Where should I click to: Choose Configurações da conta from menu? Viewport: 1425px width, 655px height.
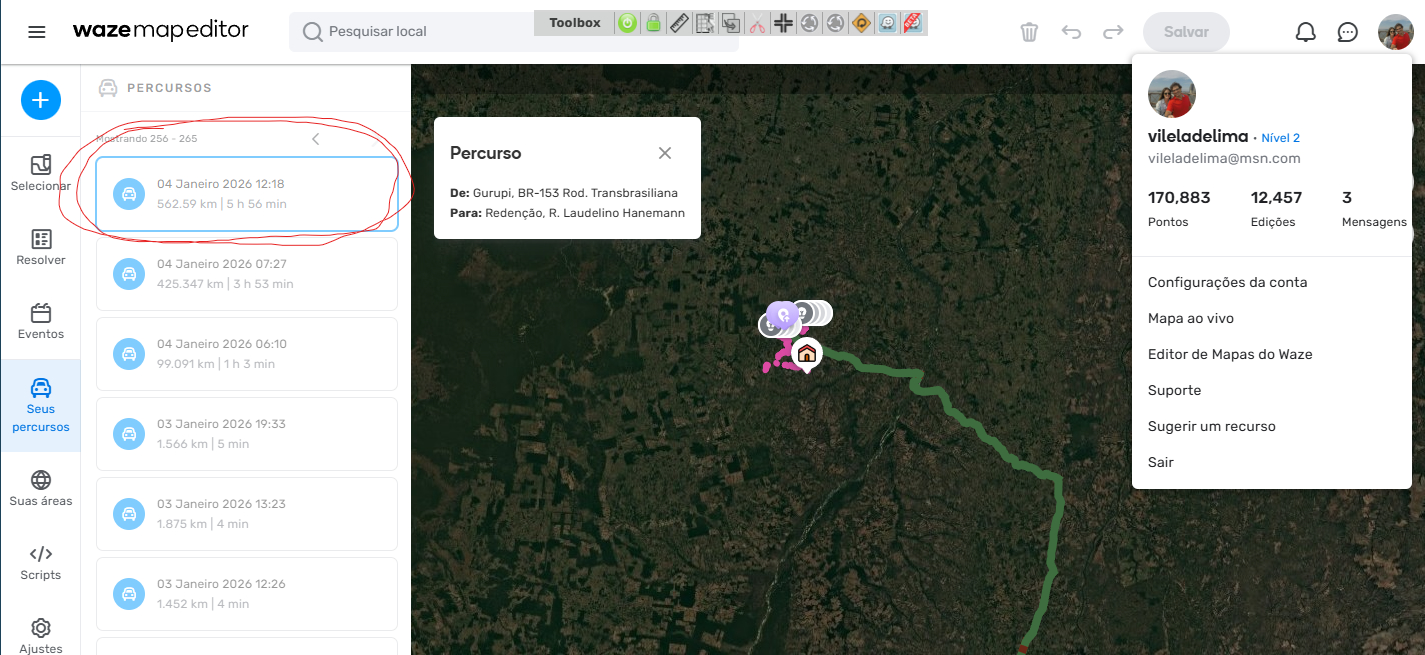(x=1227, y=282)
